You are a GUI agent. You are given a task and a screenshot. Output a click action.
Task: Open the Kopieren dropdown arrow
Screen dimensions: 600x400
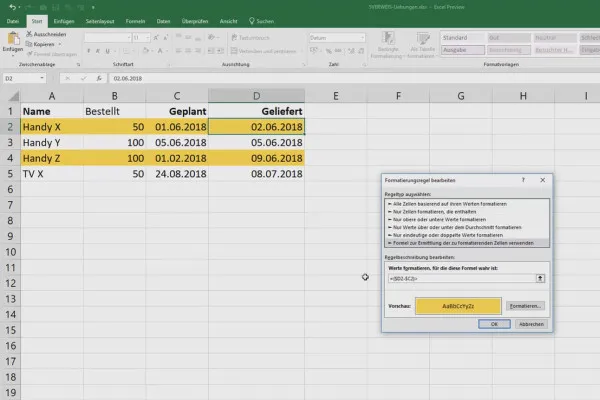click(x=60, y=44)
